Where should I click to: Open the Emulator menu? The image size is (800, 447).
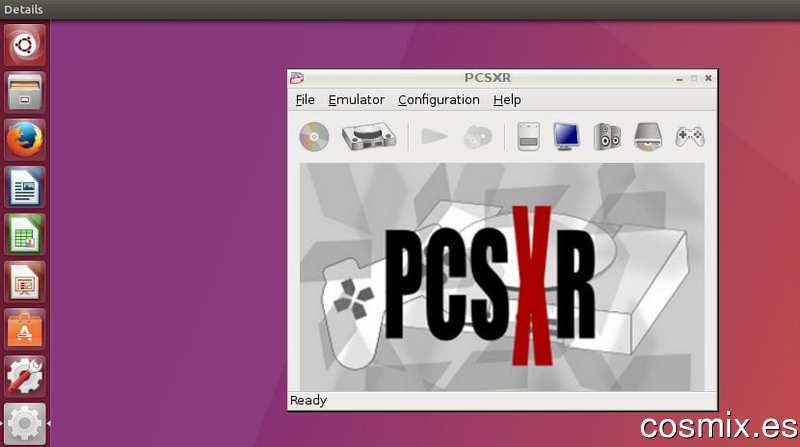coord(356,100)
